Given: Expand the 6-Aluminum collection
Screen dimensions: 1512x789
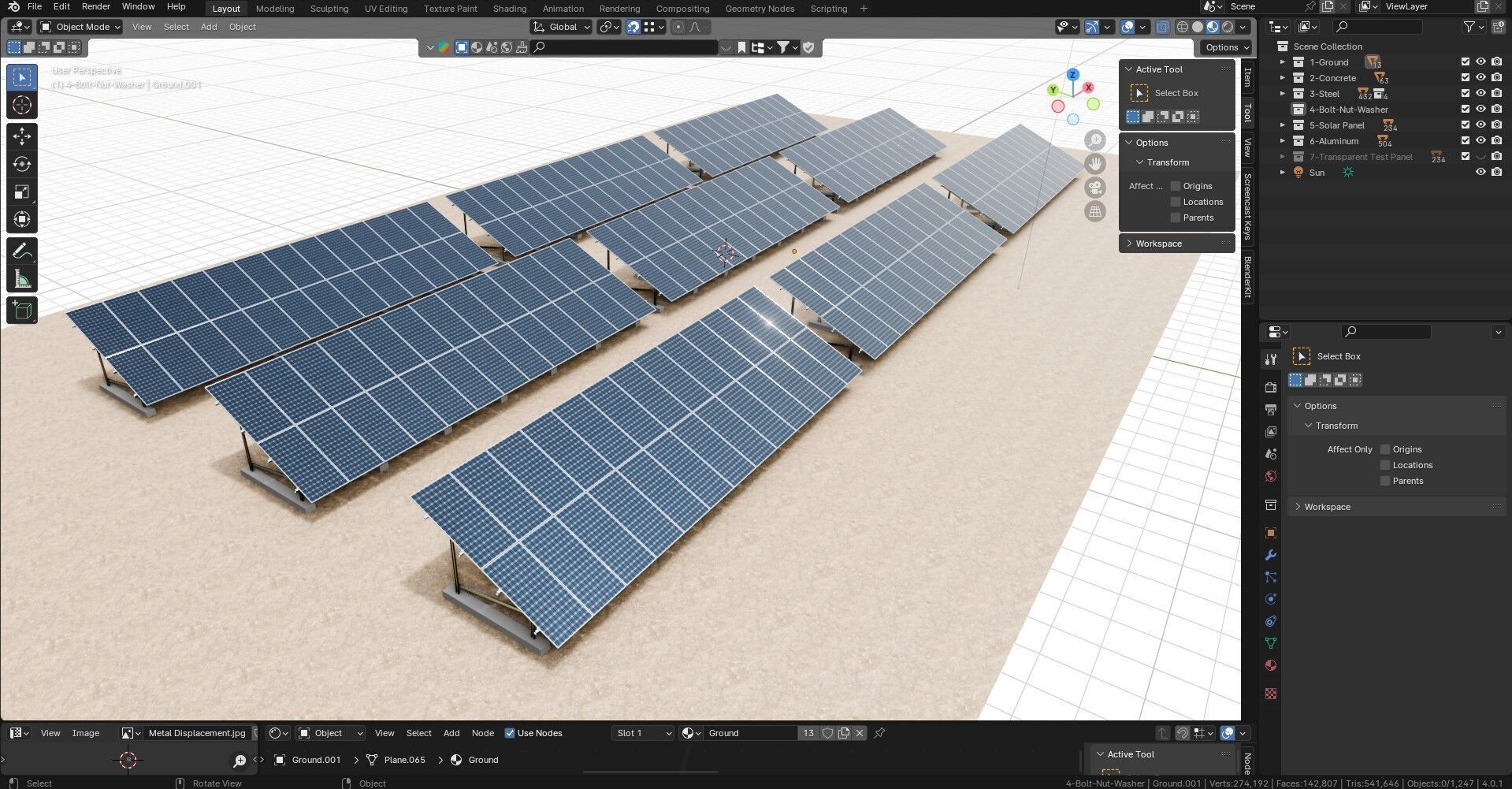Looking at the screenshot, I should (x=1282, y=141).
